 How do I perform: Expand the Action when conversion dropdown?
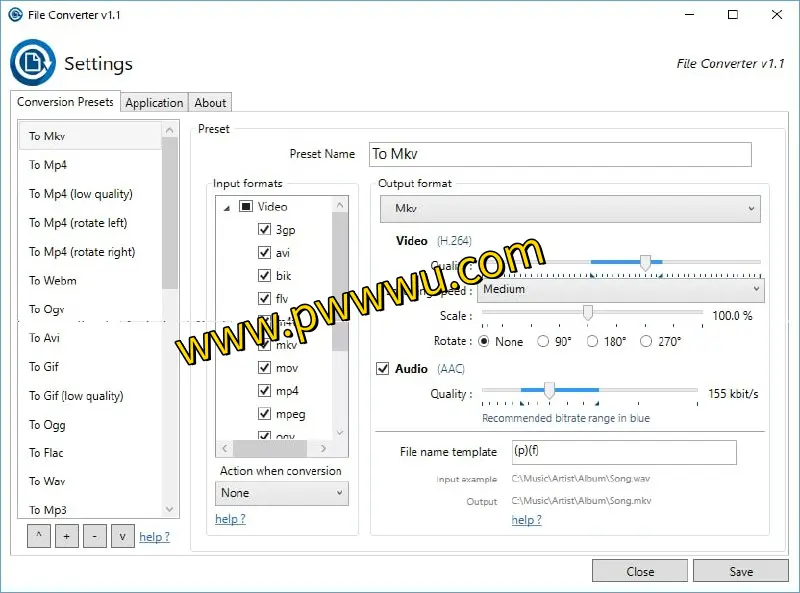coord(282,493)
